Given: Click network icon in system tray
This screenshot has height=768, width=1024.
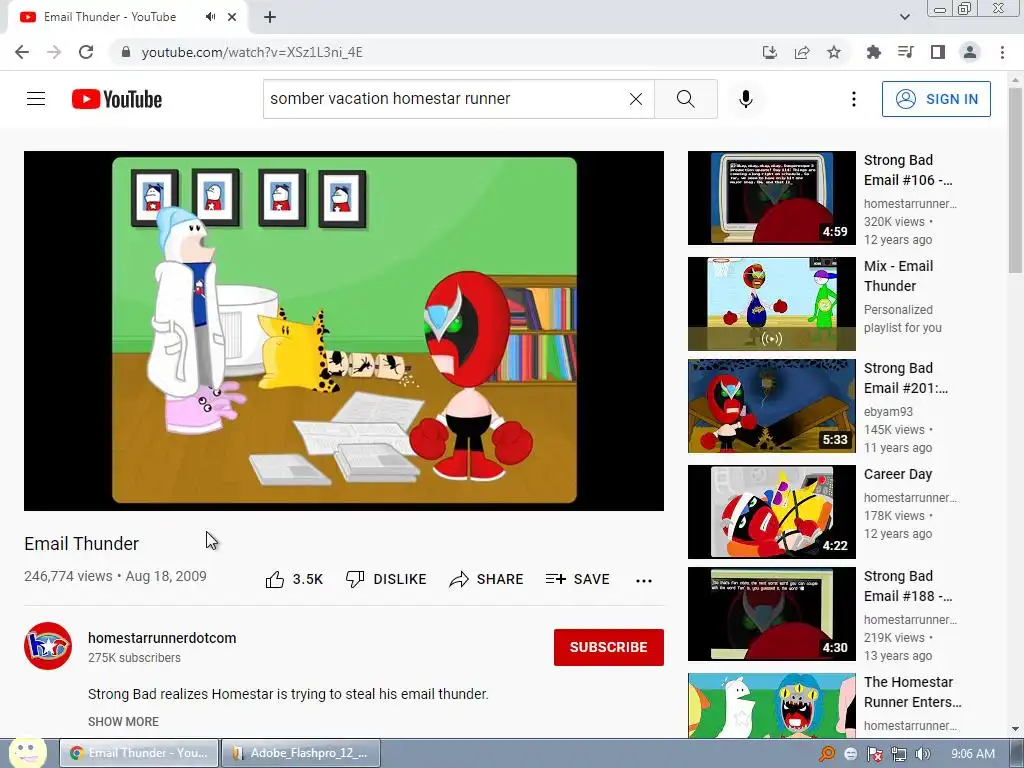Looking at the screenshot, I should [899, 754].
